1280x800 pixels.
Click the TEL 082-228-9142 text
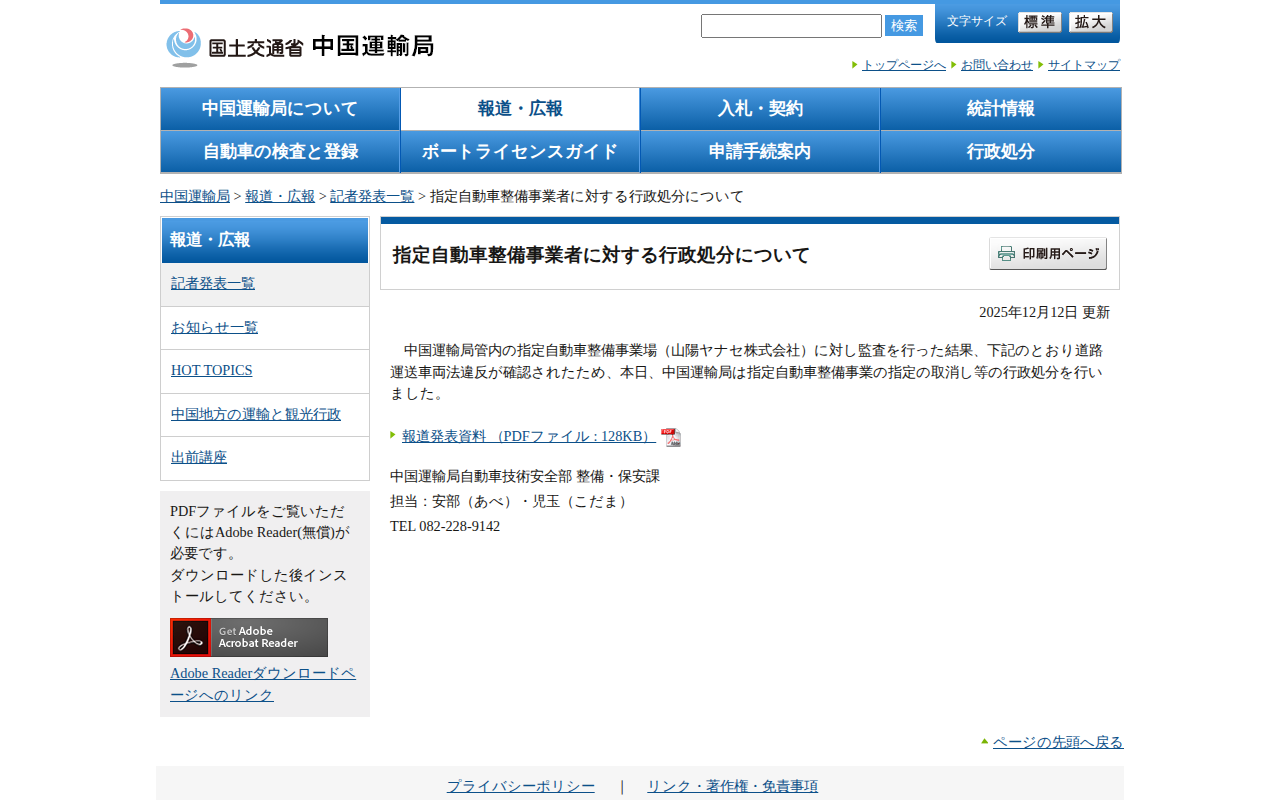point(445,526)
